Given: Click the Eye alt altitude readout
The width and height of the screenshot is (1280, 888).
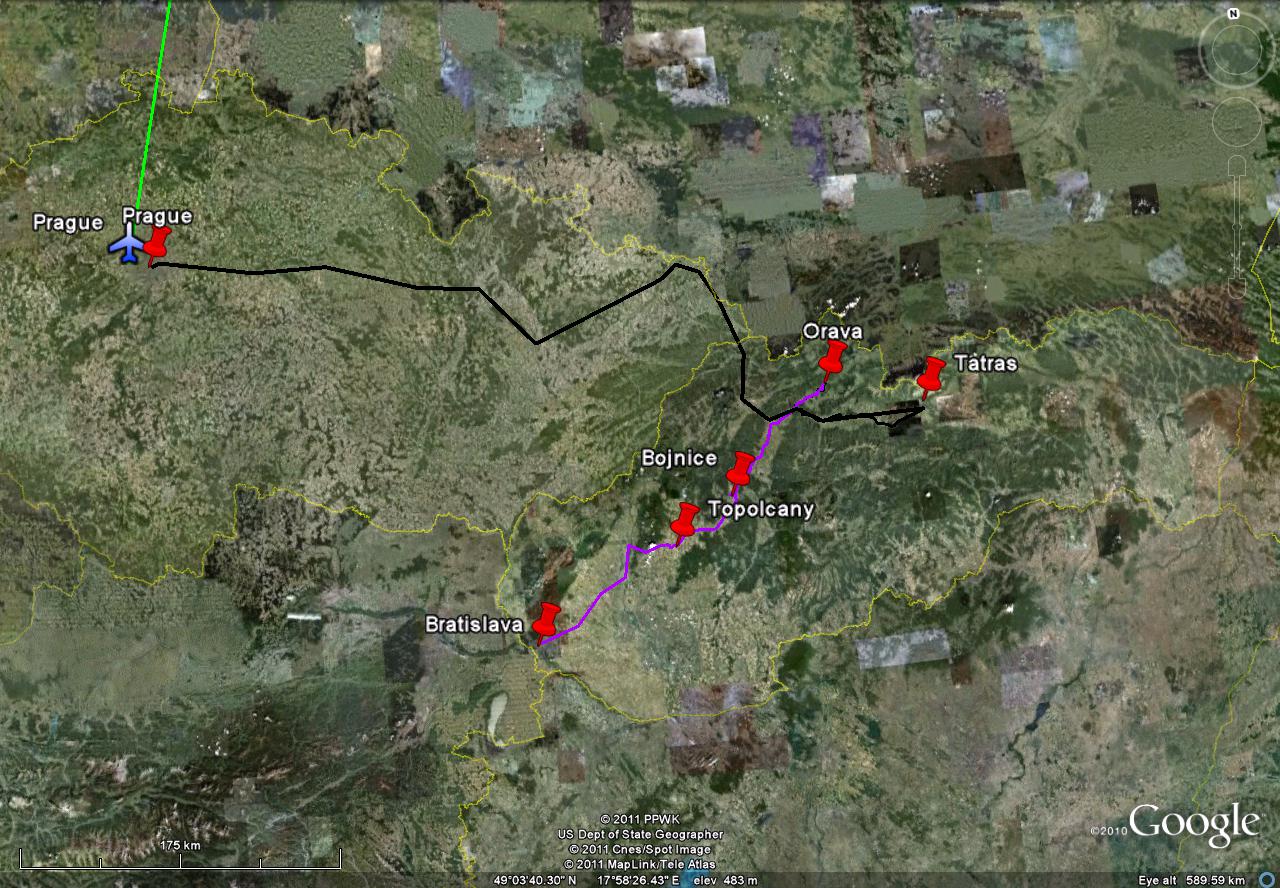Looking at the screenshot, I should pos(1192,880).
